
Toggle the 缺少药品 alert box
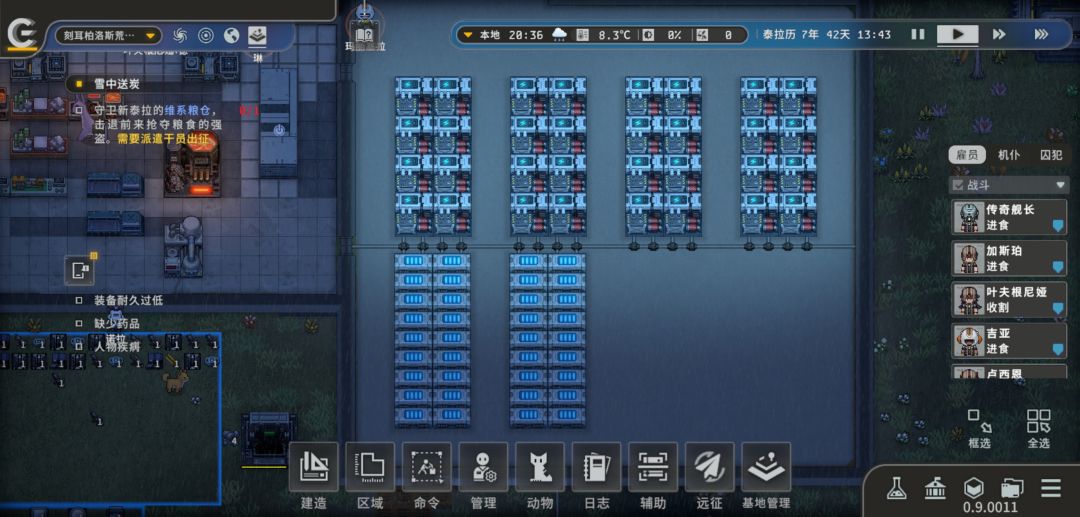coord(79,323)
